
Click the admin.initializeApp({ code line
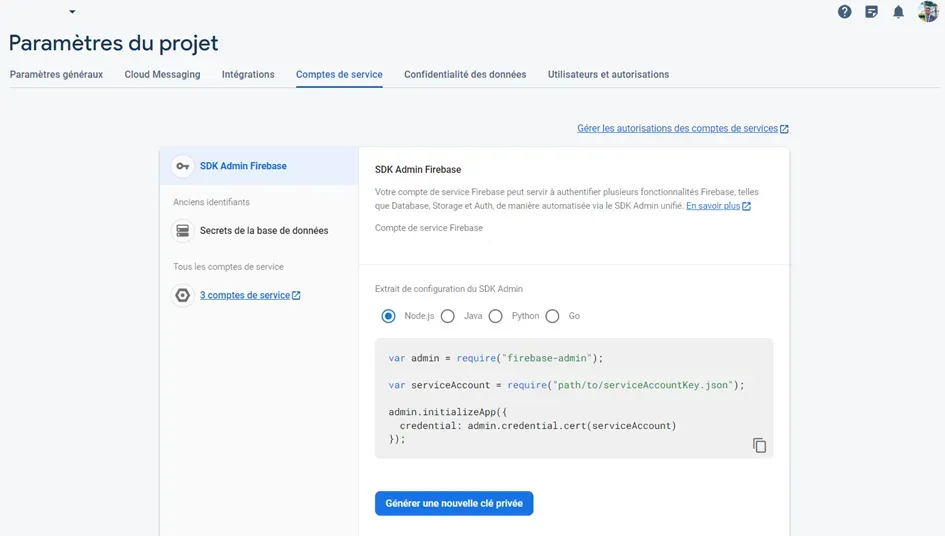pyautogui.click(x=448, y=412)
